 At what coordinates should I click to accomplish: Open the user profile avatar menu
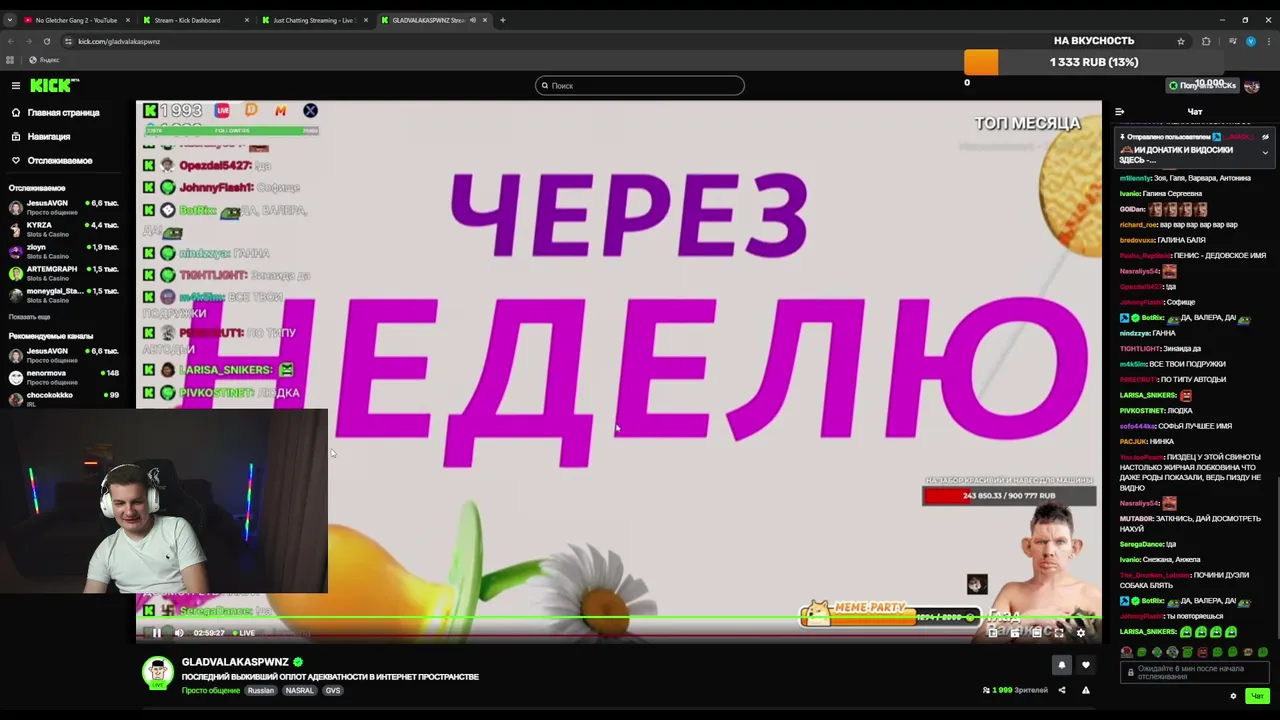pyautogui.click(x=1252, y=86)
